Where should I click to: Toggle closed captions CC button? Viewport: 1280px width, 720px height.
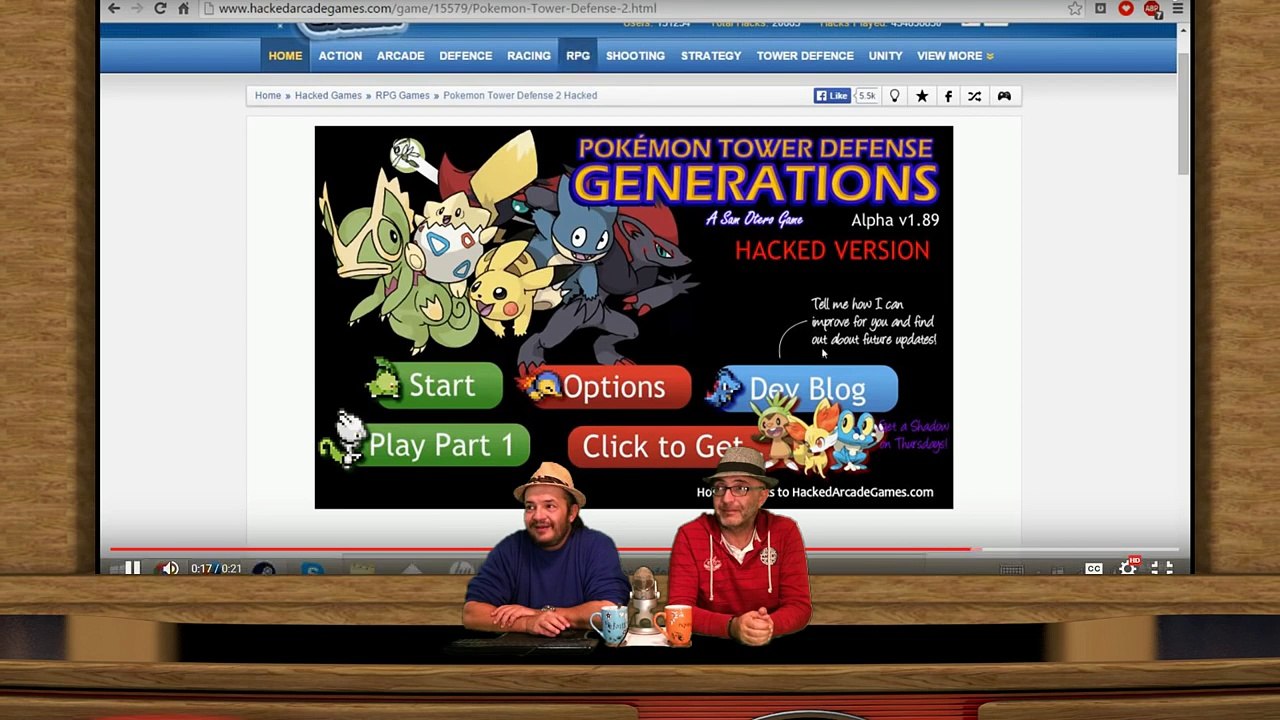pyautogui.click(x=1094, y=568)
